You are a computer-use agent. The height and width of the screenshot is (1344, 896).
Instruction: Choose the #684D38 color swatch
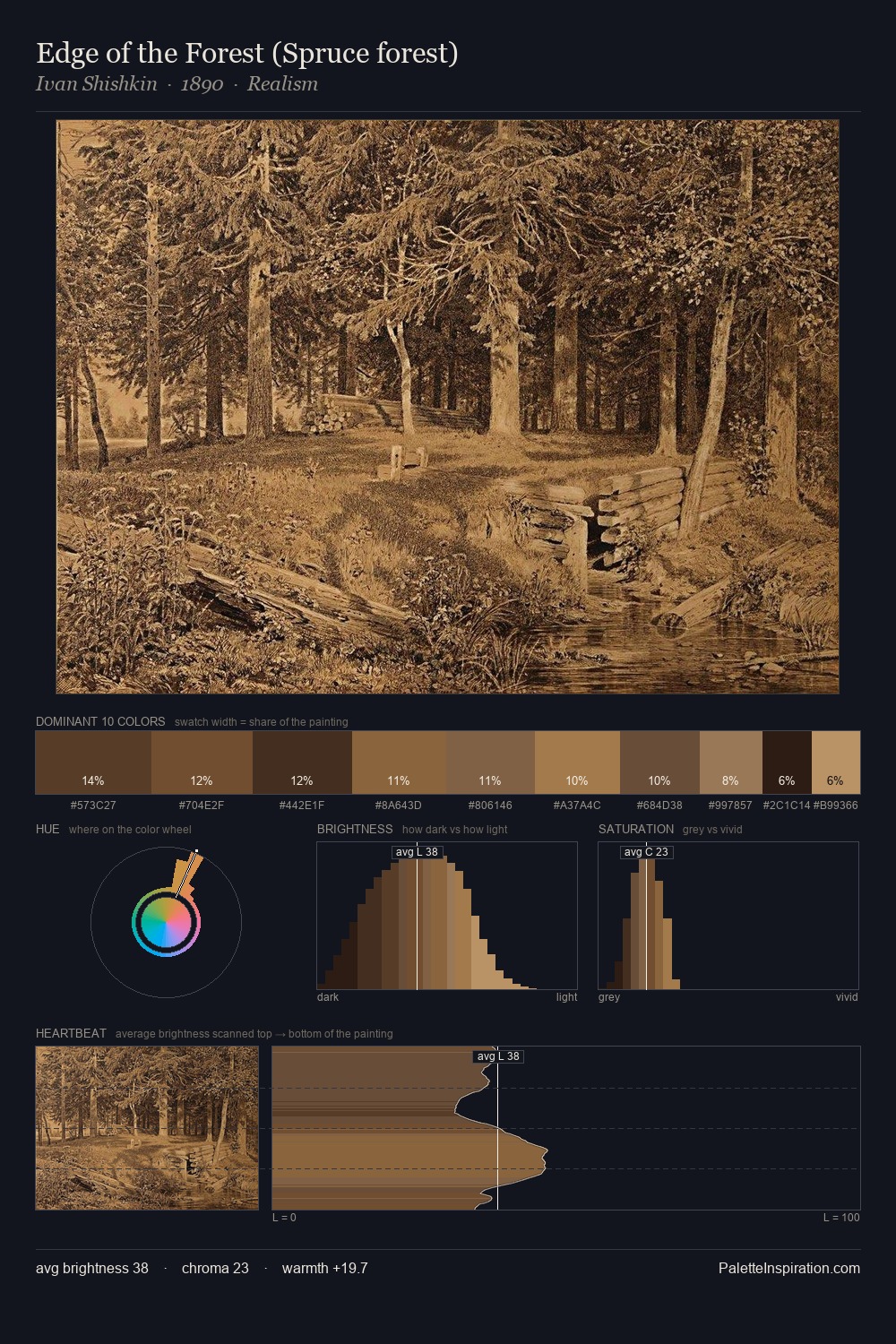[659, 762]
